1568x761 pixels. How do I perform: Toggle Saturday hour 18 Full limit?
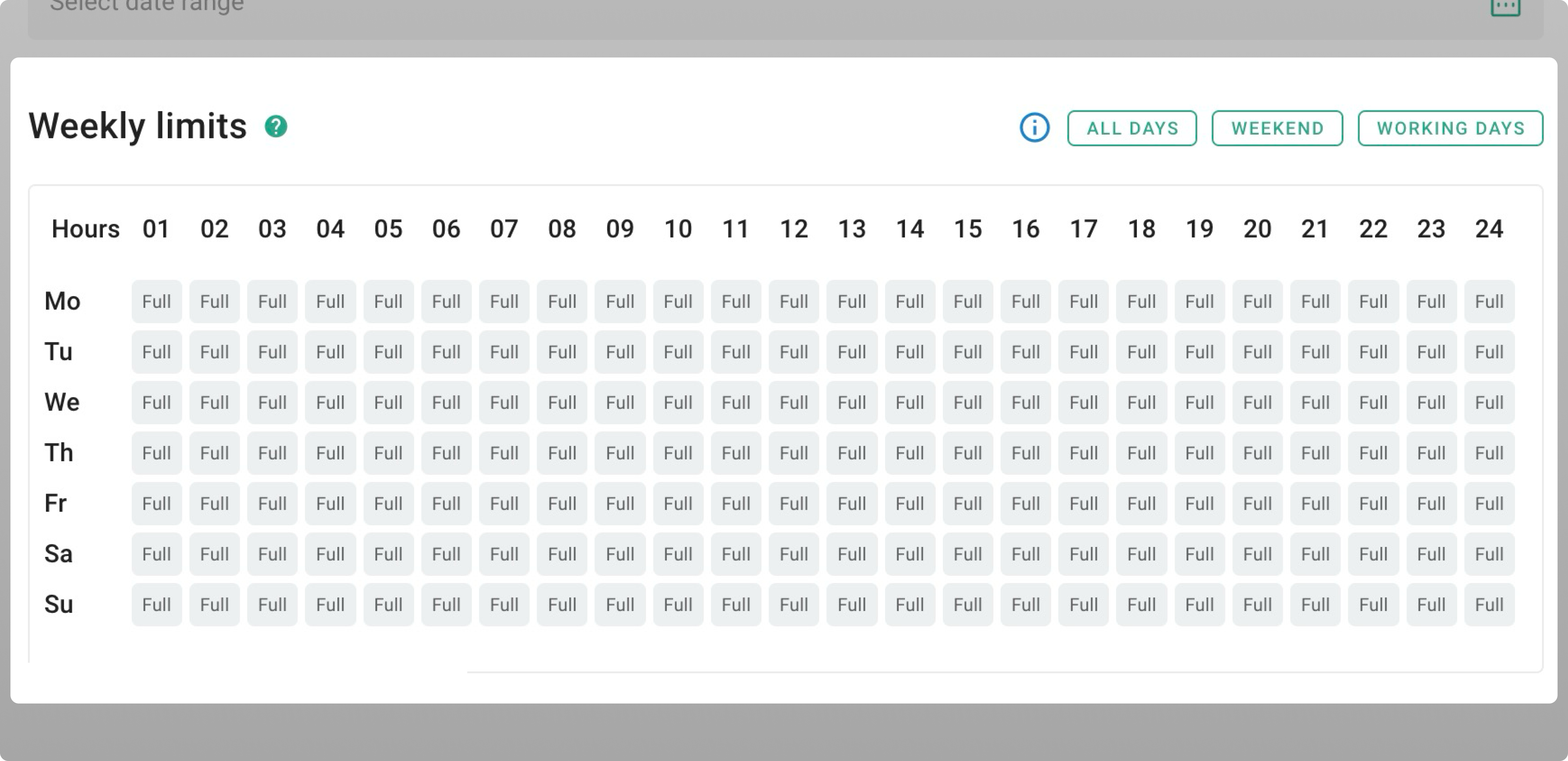click(x=1141, y=554)
